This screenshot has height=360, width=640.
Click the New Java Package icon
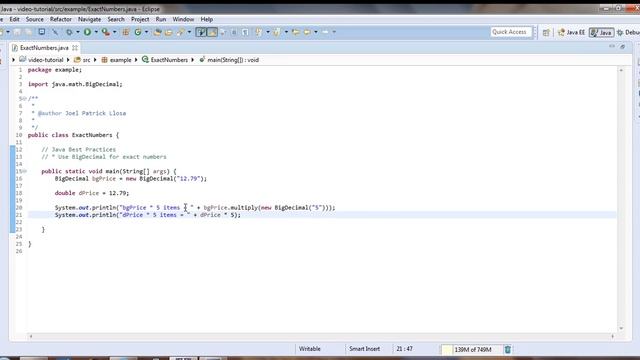(126, 32)
